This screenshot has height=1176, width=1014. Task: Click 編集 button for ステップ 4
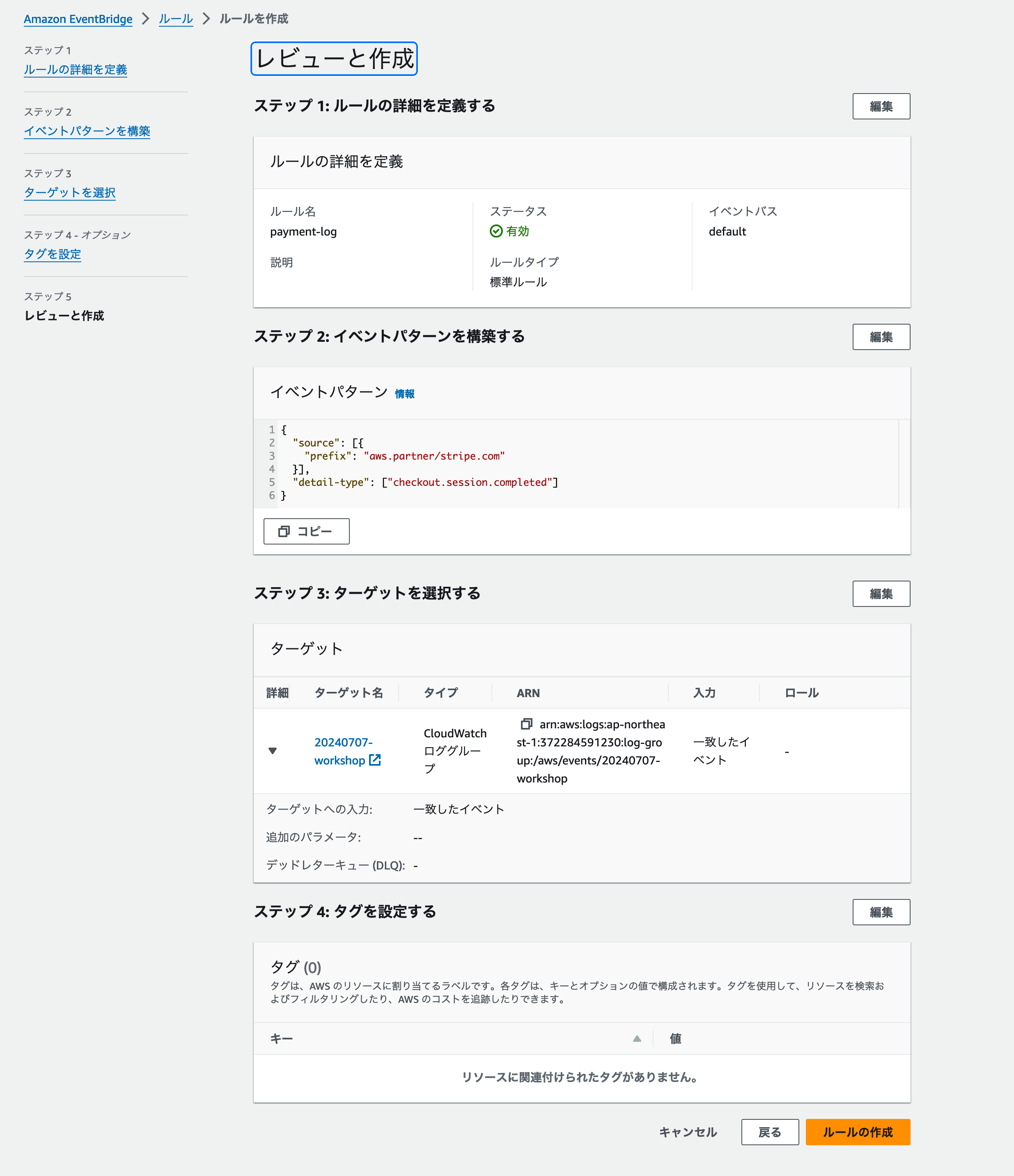881,911
